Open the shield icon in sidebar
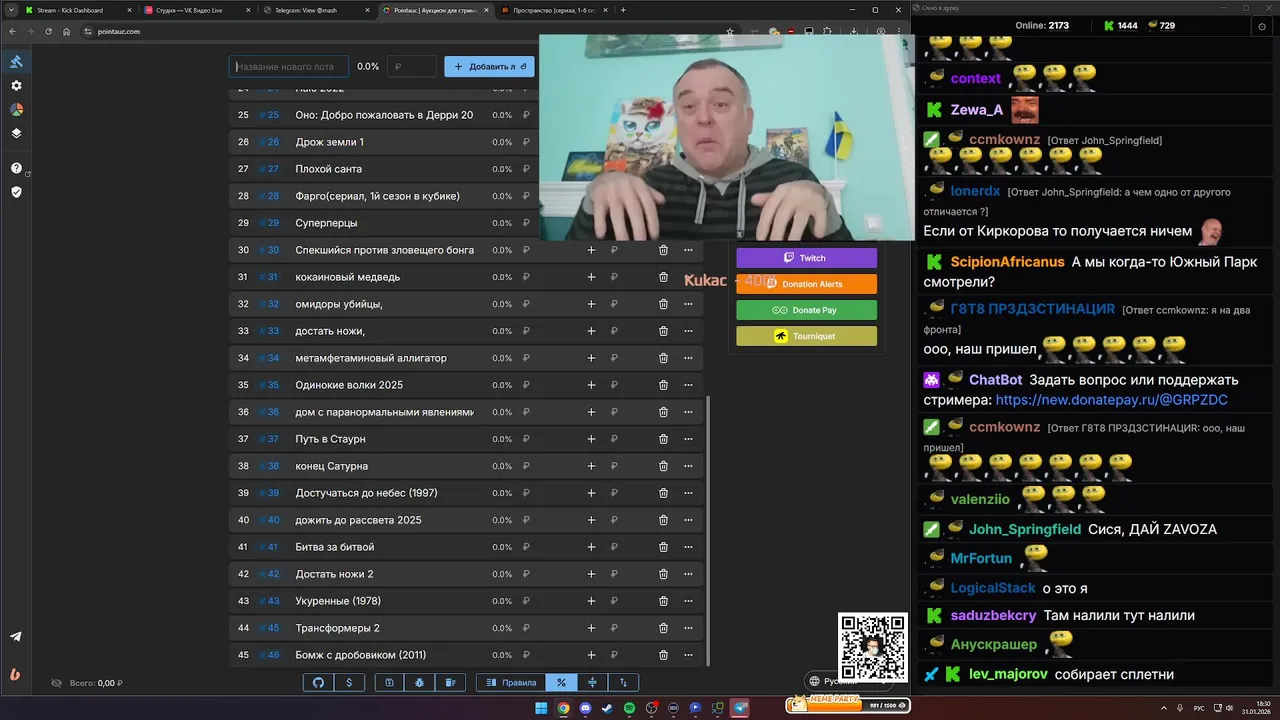 pyautogui.click(x=16, y=192)
